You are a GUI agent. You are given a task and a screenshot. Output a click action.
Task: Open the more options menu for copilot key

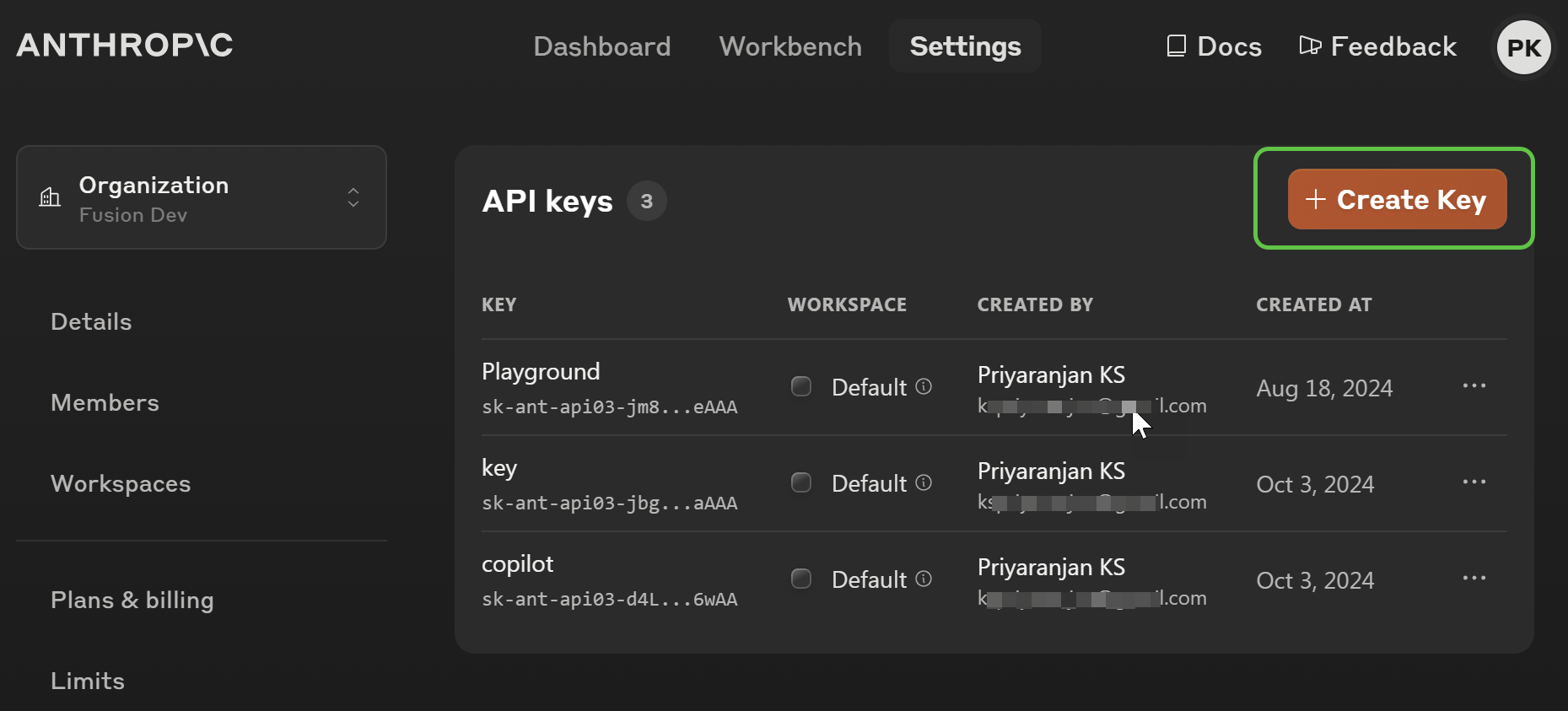tap(1474, 579)
